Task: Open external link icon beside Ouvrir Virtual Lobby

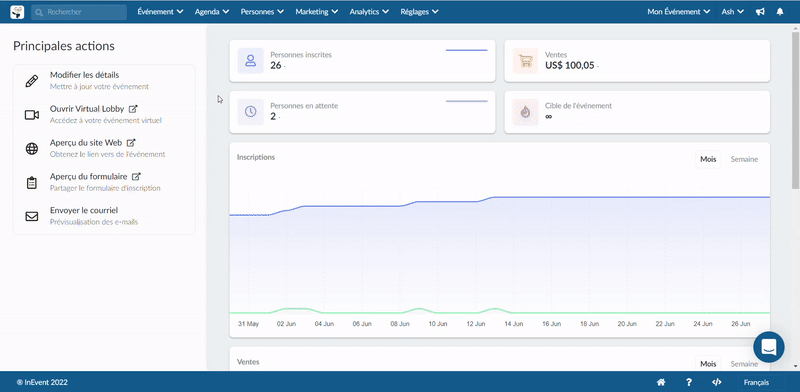Action: [133, 109]
